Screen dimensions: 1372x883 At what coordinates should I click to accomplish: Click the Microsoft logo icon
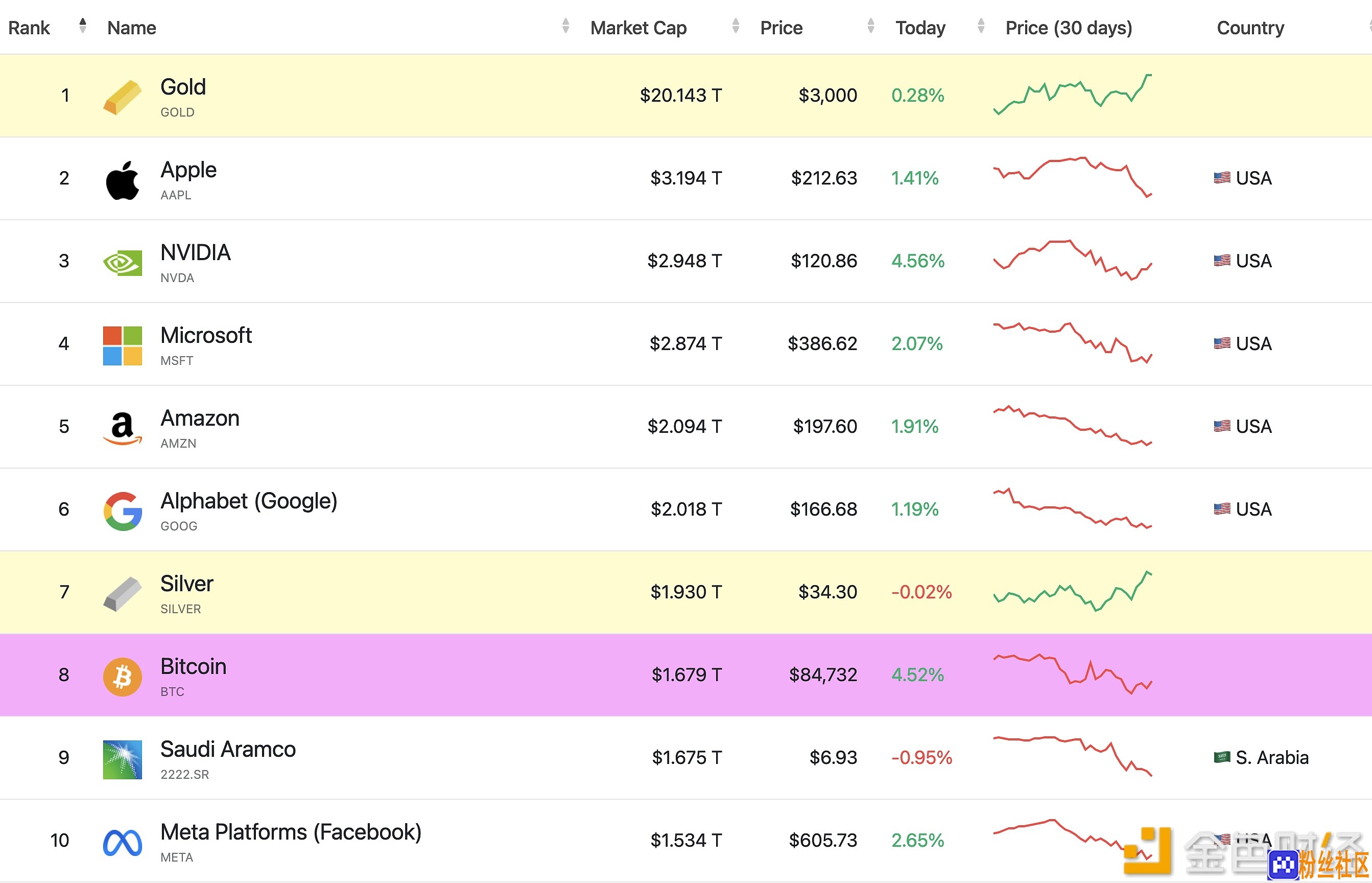pos(122,346)
